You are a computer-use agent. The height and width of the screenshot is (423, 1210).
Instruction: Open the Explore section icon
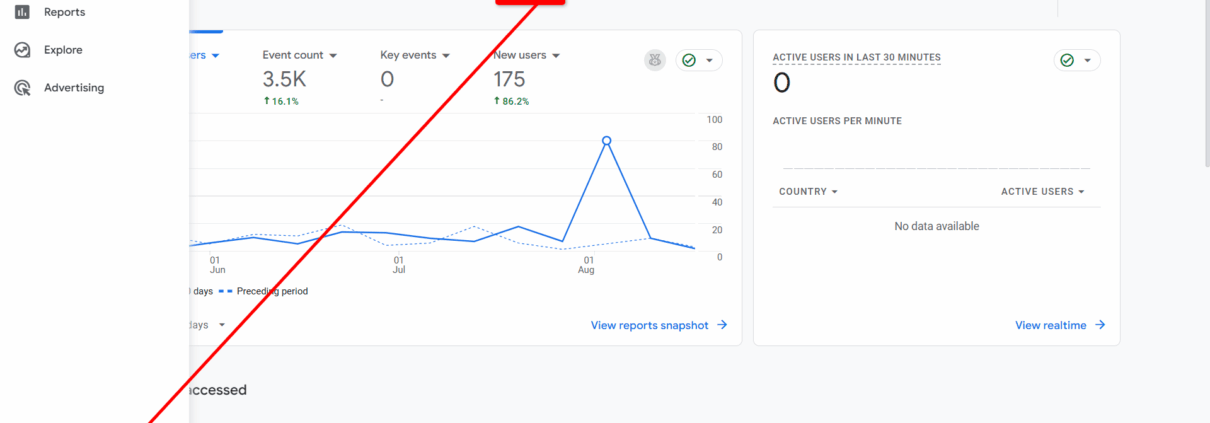(22, 50)
